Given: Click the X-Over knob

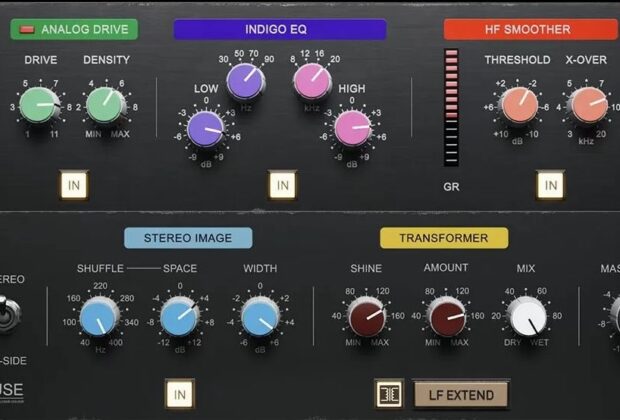Looking at the screenshot, I should (586, 104).
